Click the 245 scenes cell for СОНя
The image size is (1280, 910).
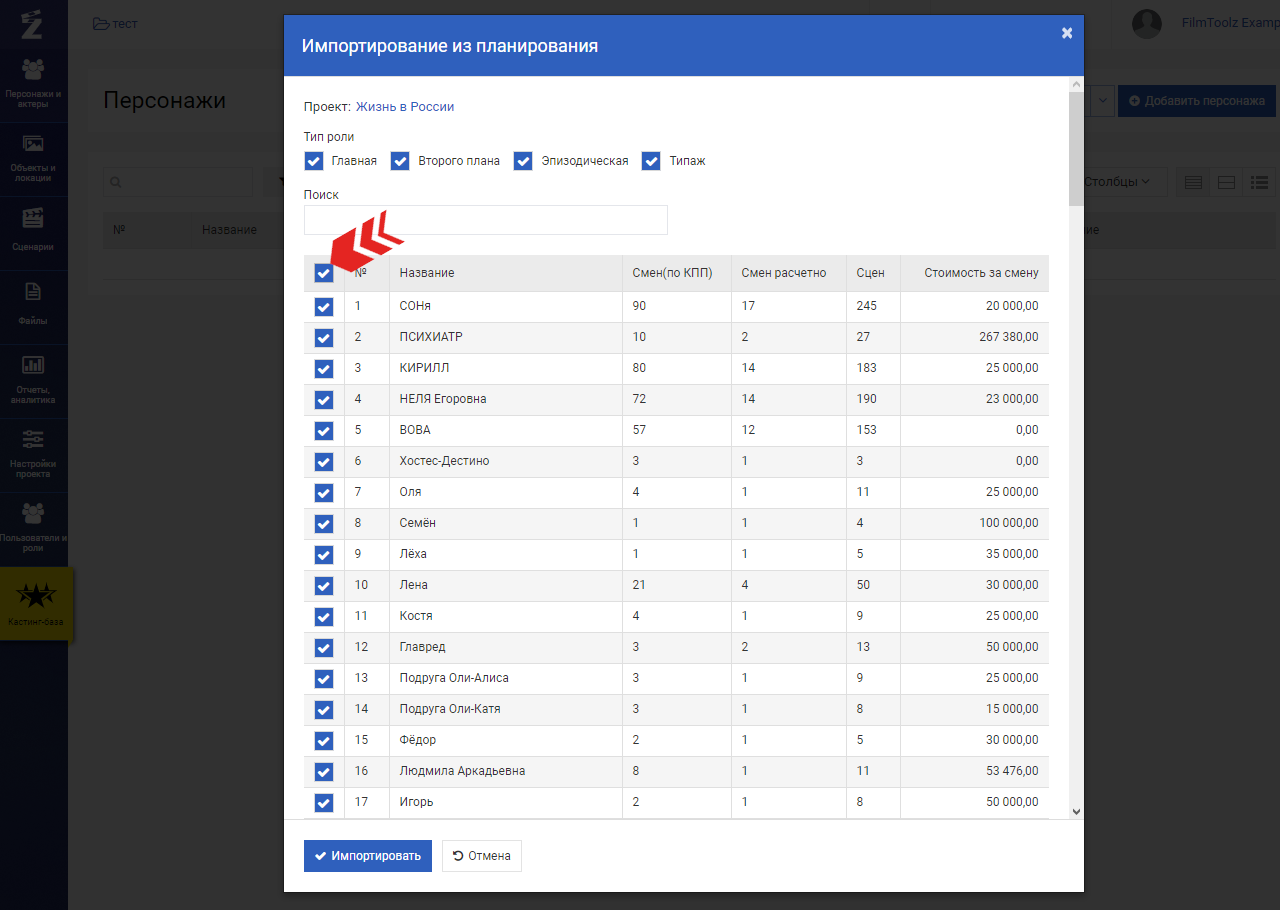(x=874, y=306)
